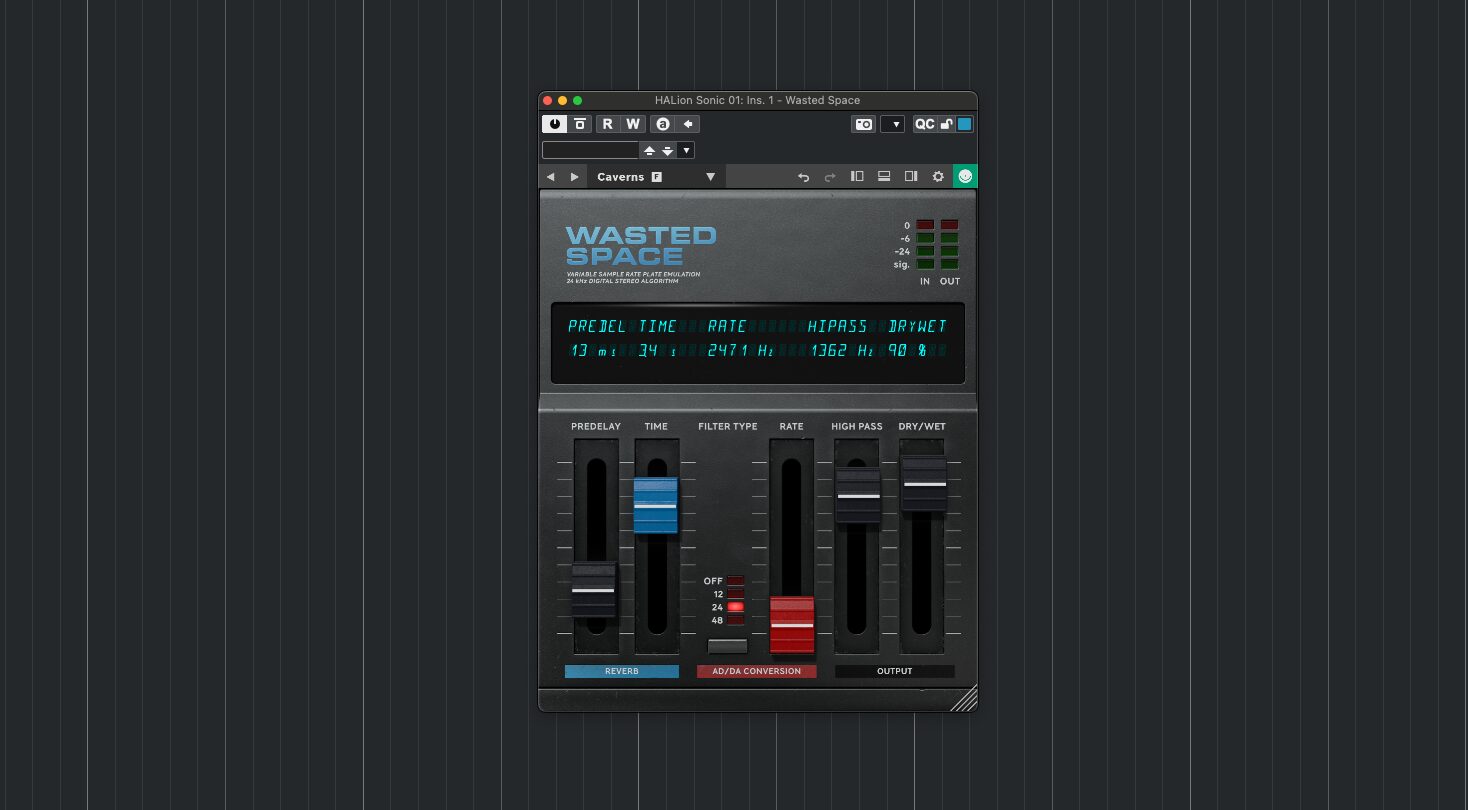This screenshot has height=810, width=1468.
Task: Toggle the bypass effect button
Action: pyautogui.click(x=579, y=124)
